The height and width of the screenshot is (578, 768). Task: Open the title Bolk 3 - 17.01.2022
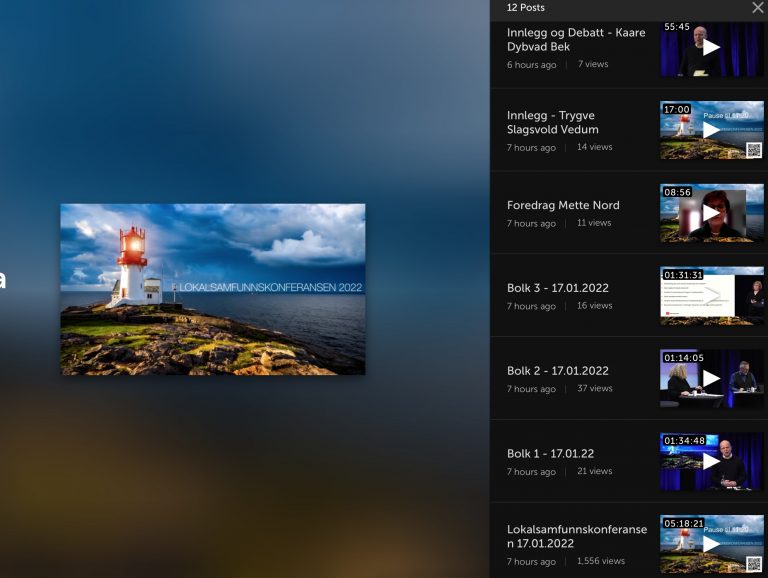tap(558, 288)
